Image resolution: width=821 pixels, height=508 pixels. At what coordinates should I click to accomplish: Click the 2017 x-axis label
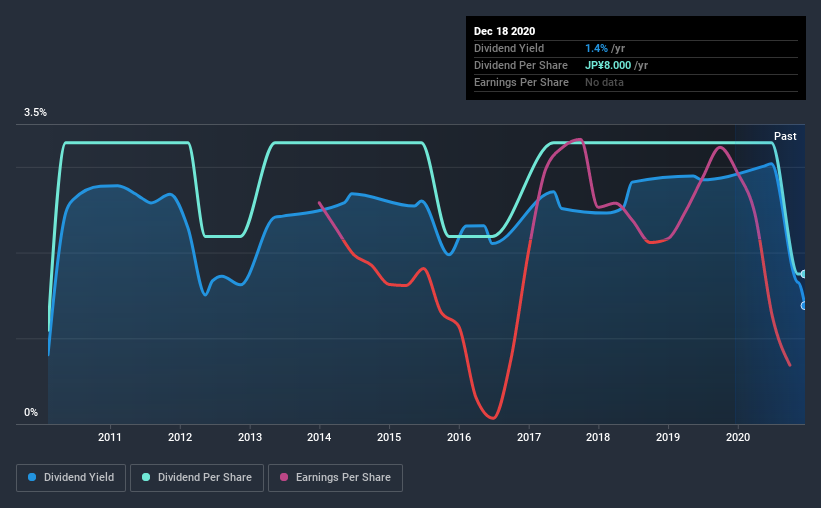(x=529, y=437)
